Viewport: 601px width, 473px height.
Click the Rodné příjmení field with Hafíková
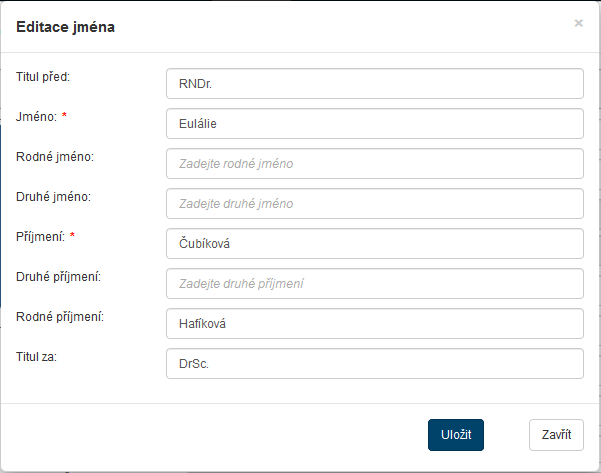click(374, 324)
